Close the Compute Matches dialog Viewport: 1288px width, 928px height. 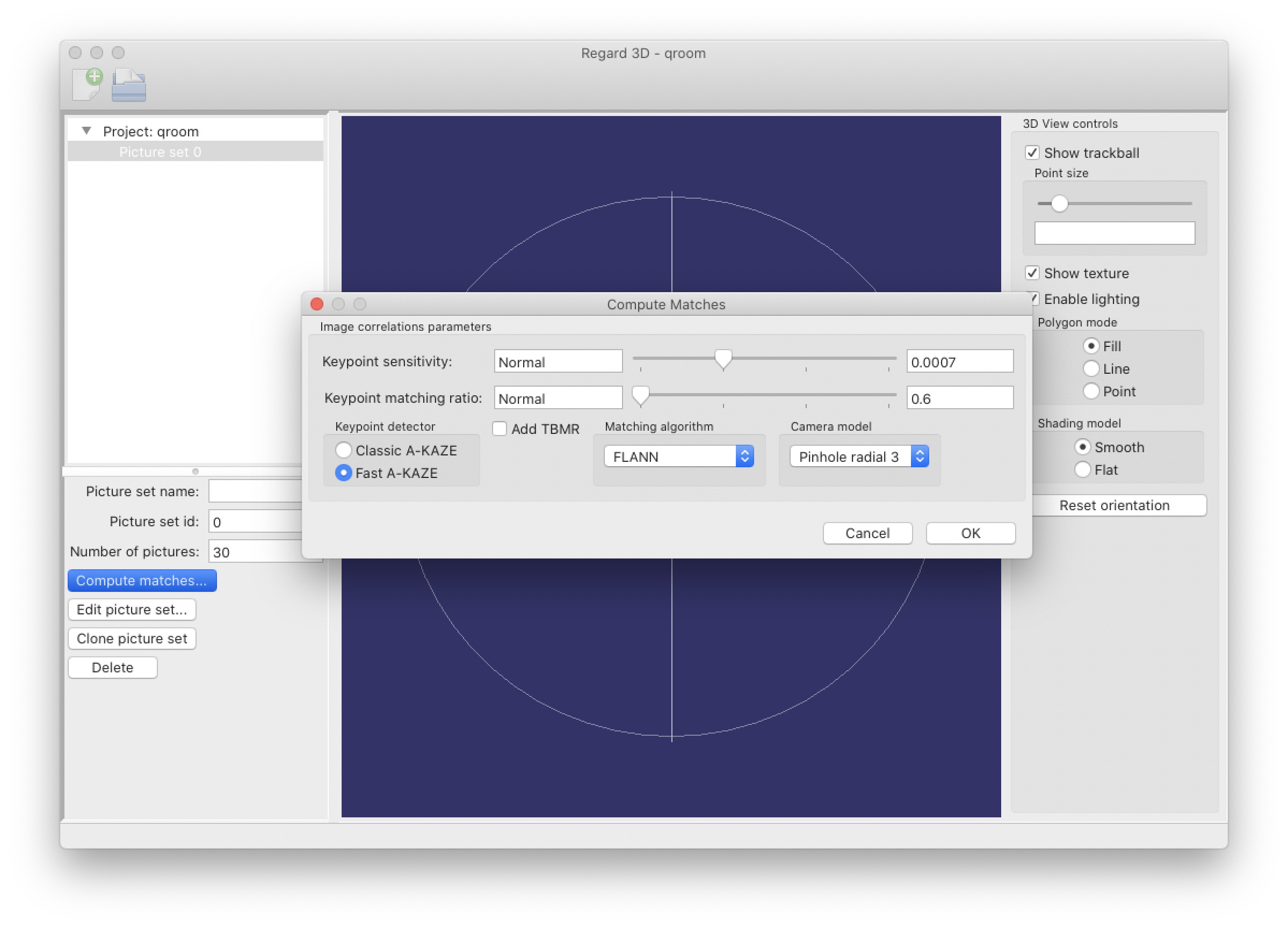(x=317, y=305)
